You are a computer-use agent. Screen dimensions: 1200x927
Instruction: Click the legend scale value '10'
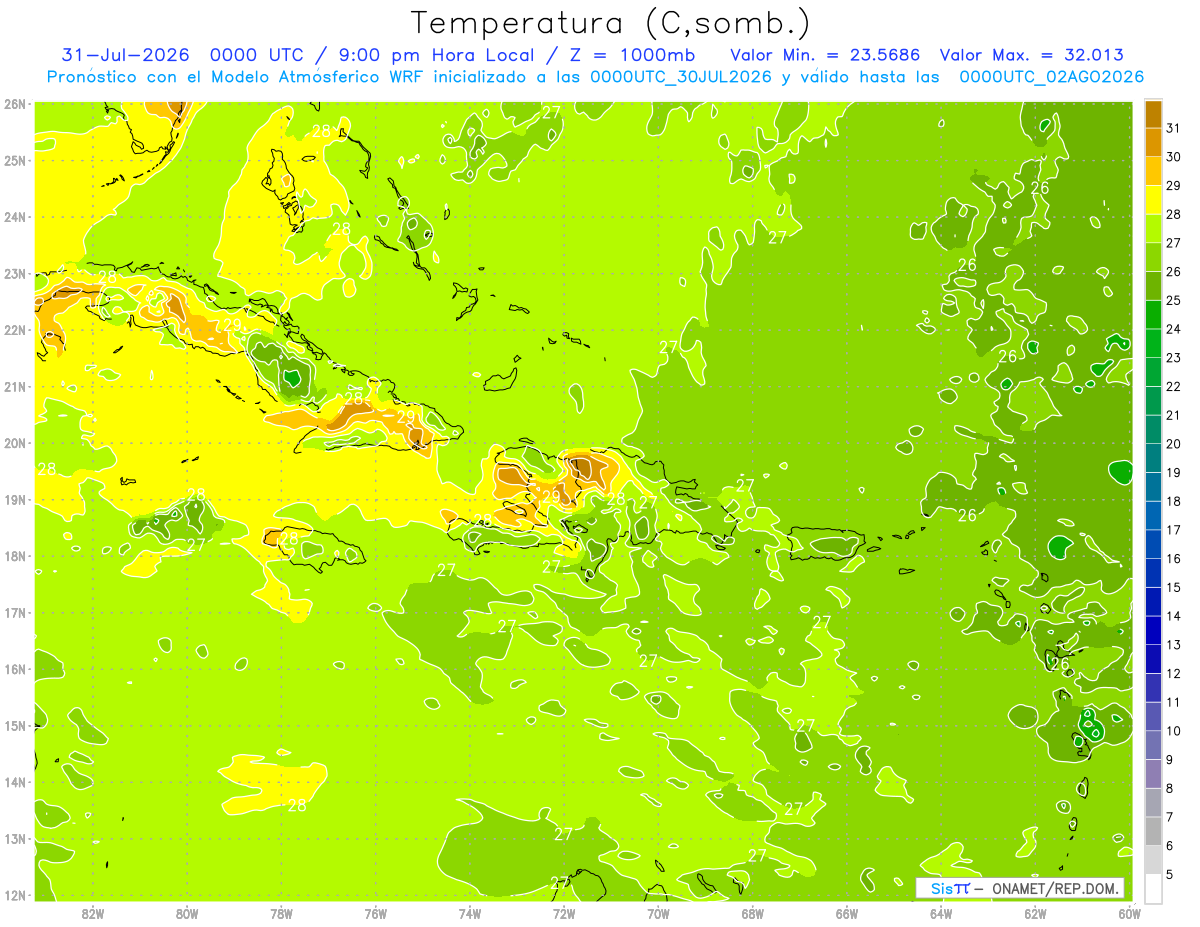[x=1173, y=731]
